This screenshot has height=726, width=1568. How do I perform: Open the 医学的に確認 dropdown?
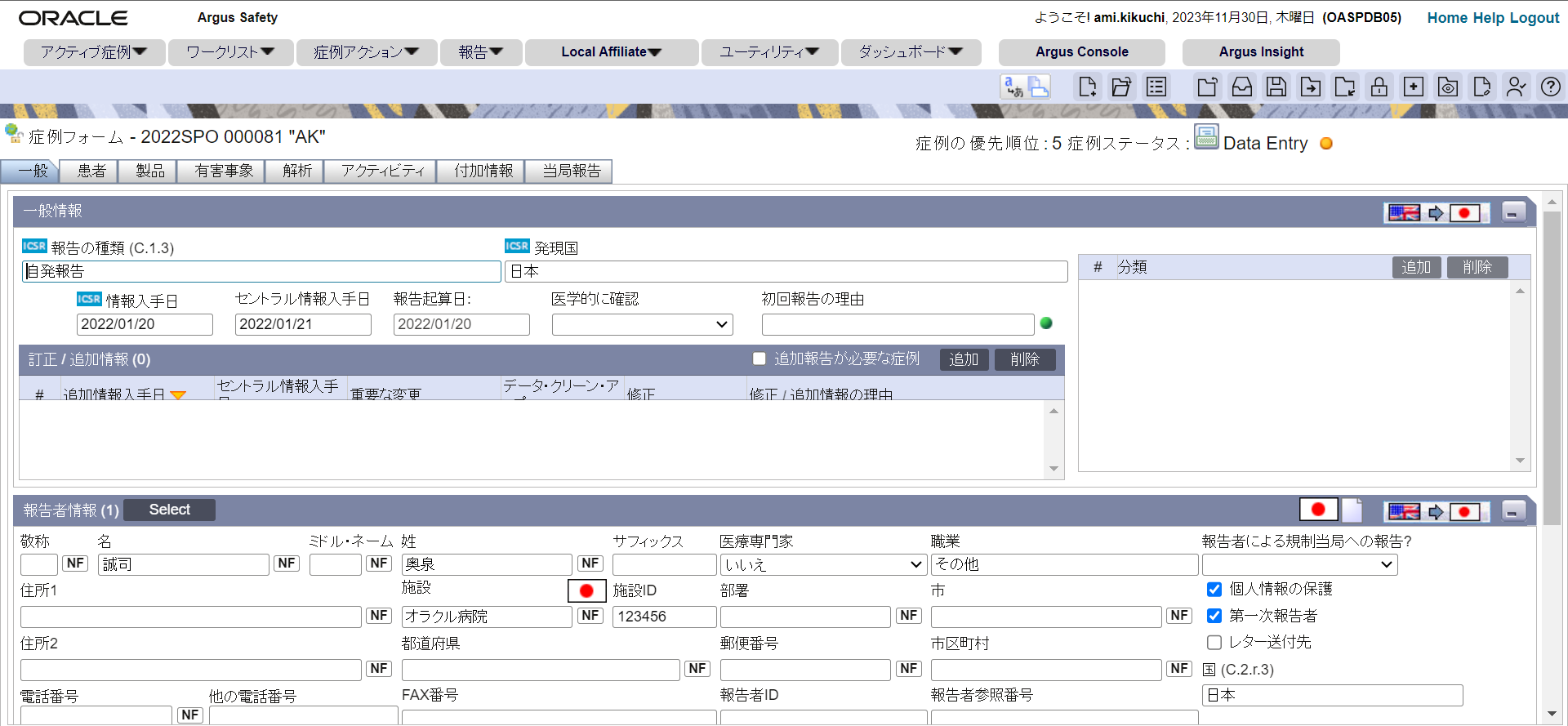pos(643,325)
